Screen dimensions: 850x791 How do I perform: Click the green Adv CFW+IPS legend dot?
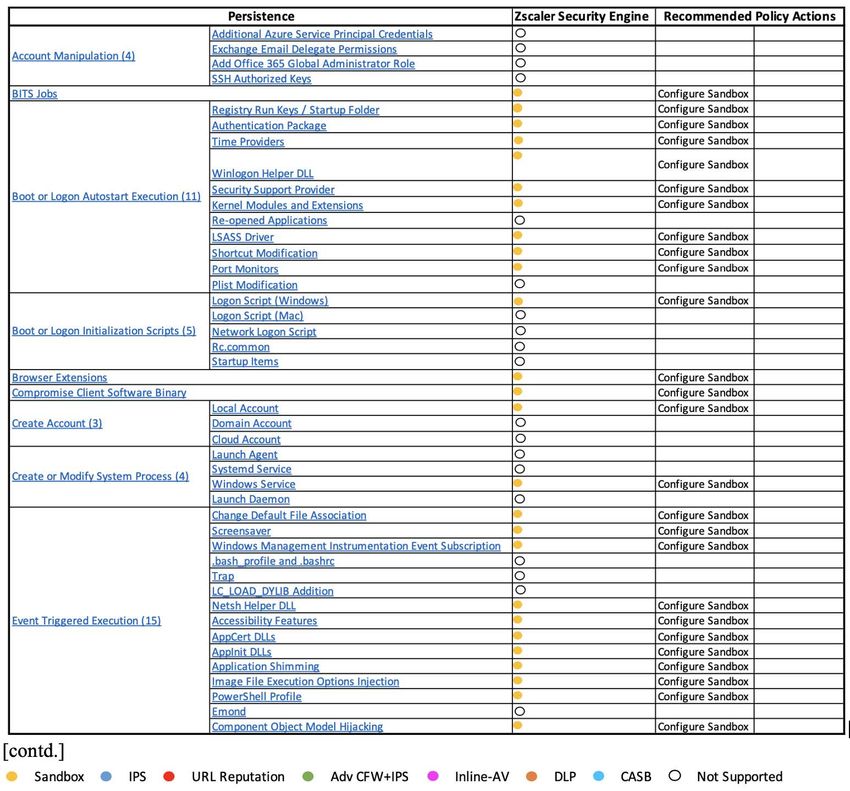coord(308,776)
